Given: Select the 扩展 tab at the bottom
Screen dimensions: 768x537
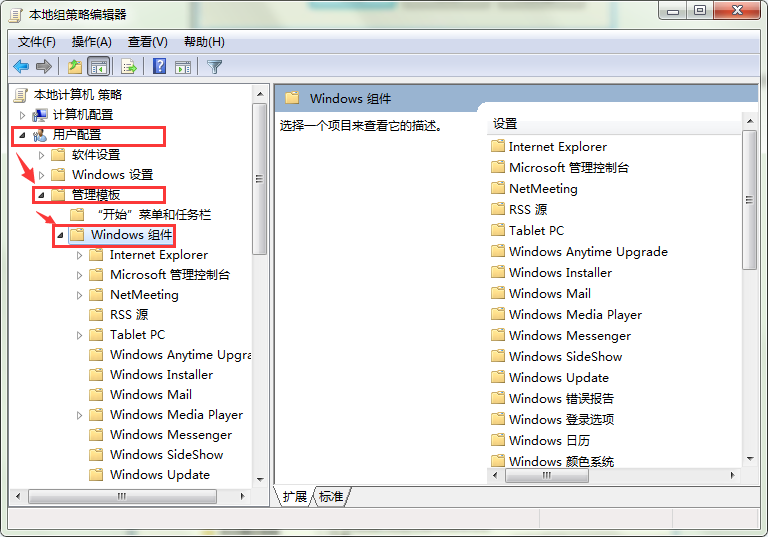Looking at the screenshot, I should coord(295,497).
